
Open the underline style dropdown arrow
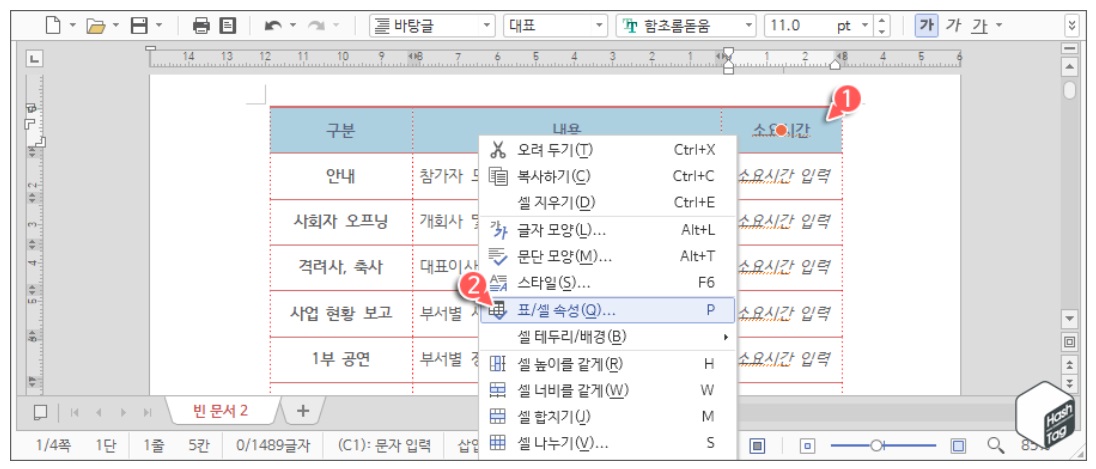tap(998, 26)
